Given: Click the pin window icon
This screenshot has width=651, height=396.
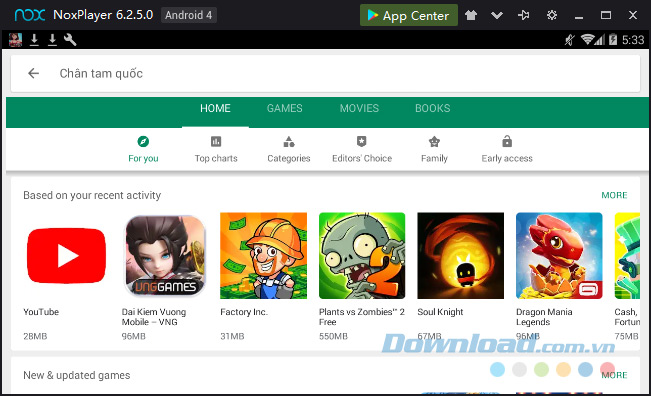Looking at the screenshot, I should [524, 15].
